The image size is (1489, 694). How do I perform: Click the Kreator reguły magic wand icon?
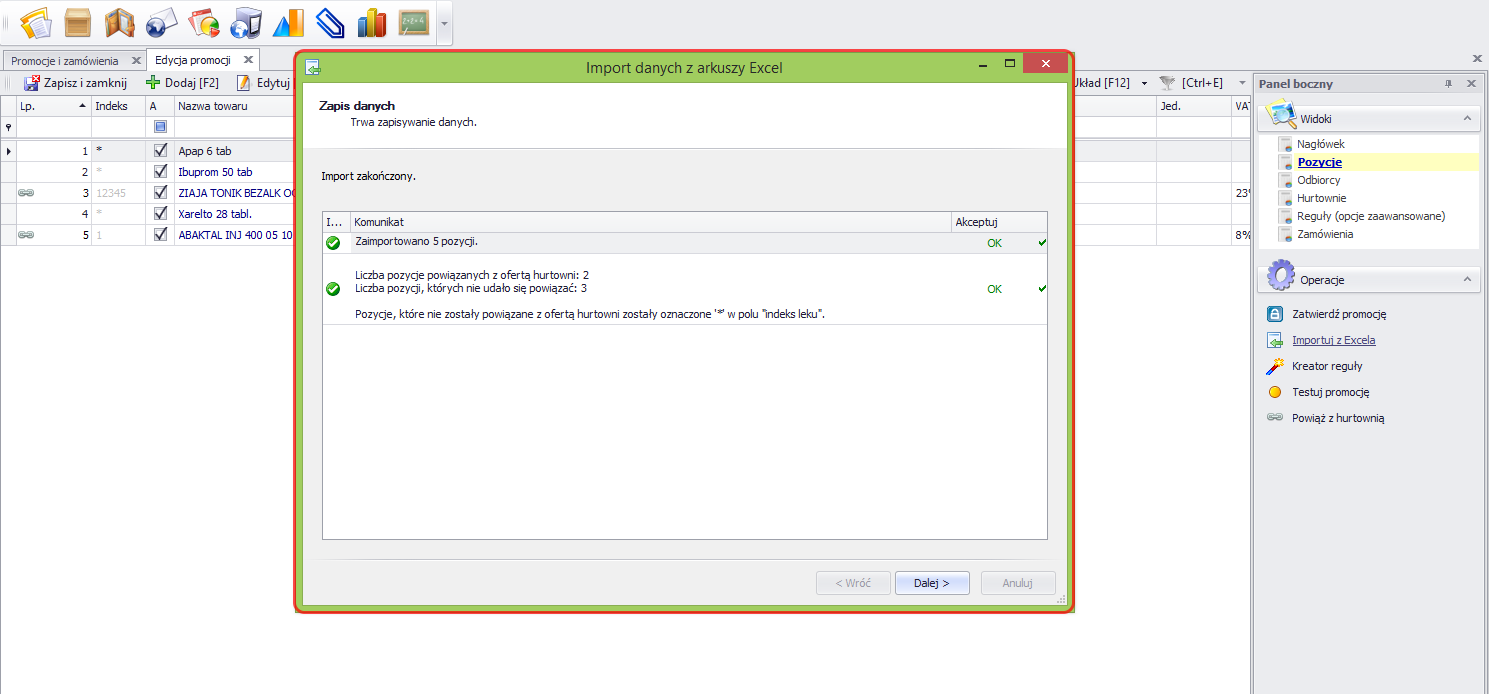(1274, 366)
